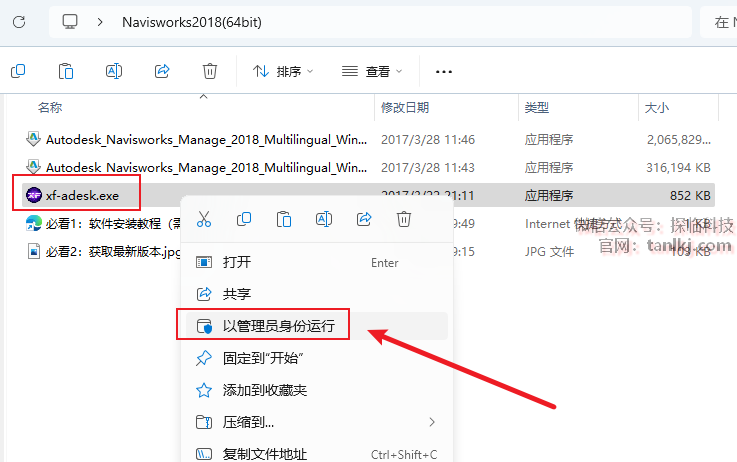
Task: Expand the chevron after the PC icon
Action: pos(100,22)
